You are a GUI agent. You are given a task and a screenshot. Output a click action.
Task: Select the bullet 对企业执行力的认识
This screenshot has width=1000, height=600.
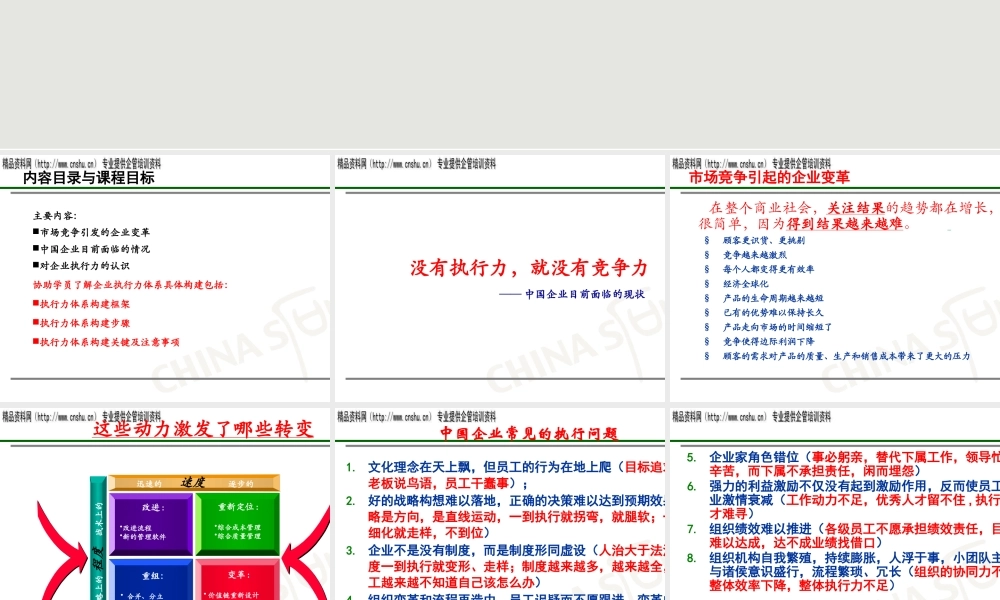(x=81, y=265)
